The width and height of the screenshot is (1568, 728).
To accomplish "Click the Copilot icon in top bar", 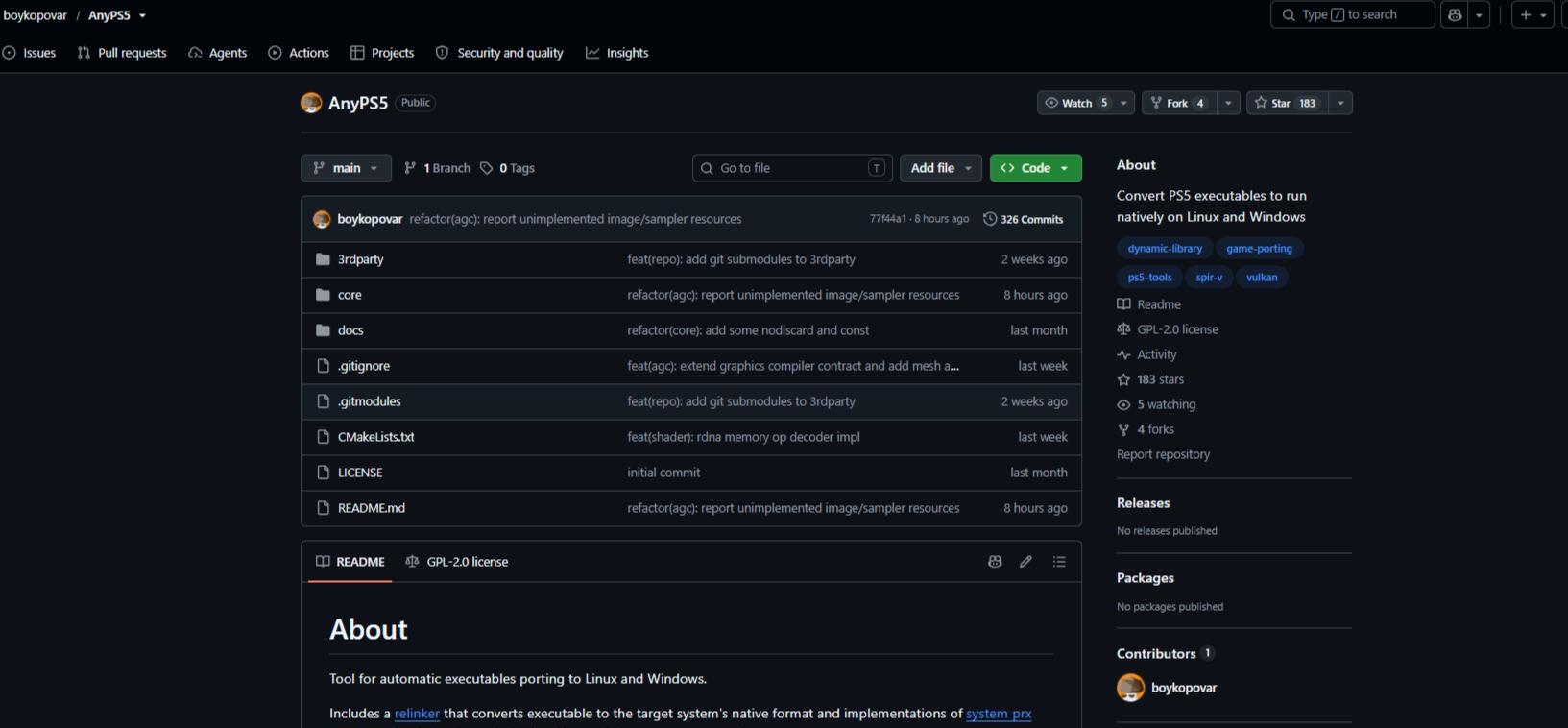I will 1456,14.
